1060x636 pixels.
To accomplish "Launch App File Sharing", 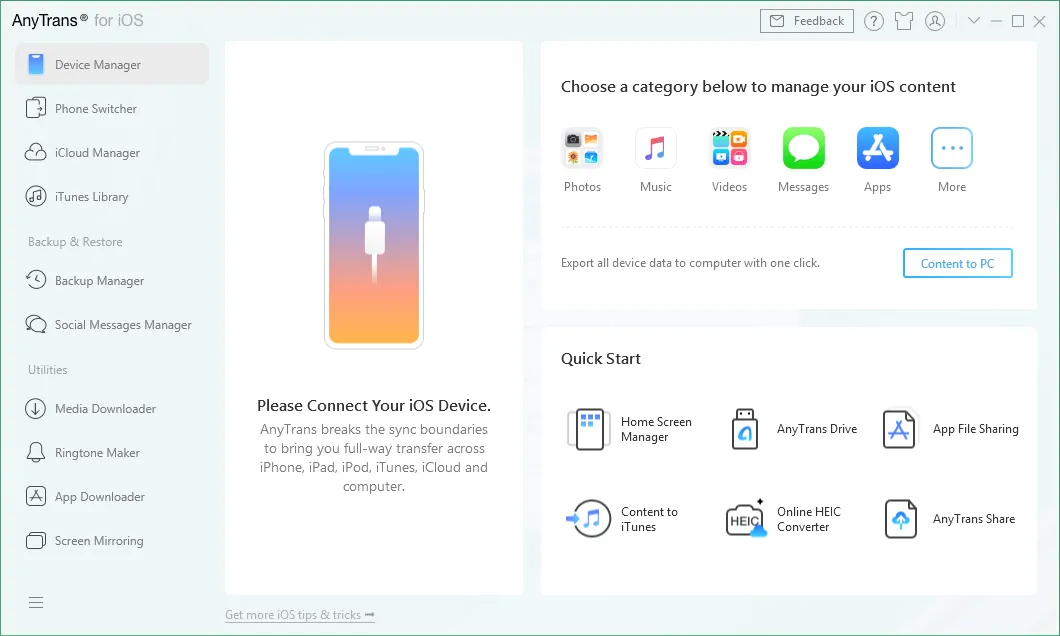I will (950, 429).
